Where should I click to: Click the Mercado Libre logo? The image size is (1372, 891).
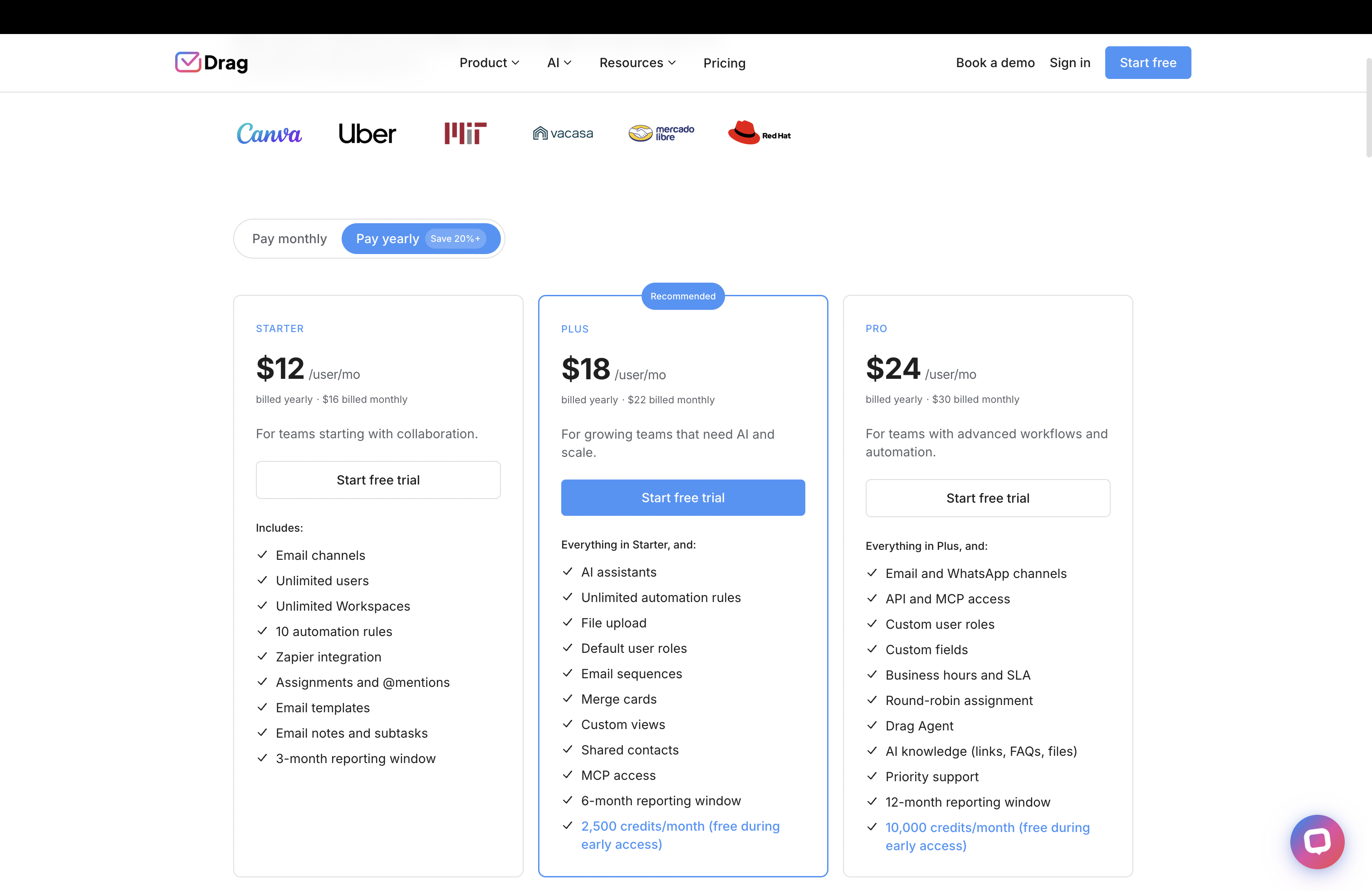(x=661, y=133)
